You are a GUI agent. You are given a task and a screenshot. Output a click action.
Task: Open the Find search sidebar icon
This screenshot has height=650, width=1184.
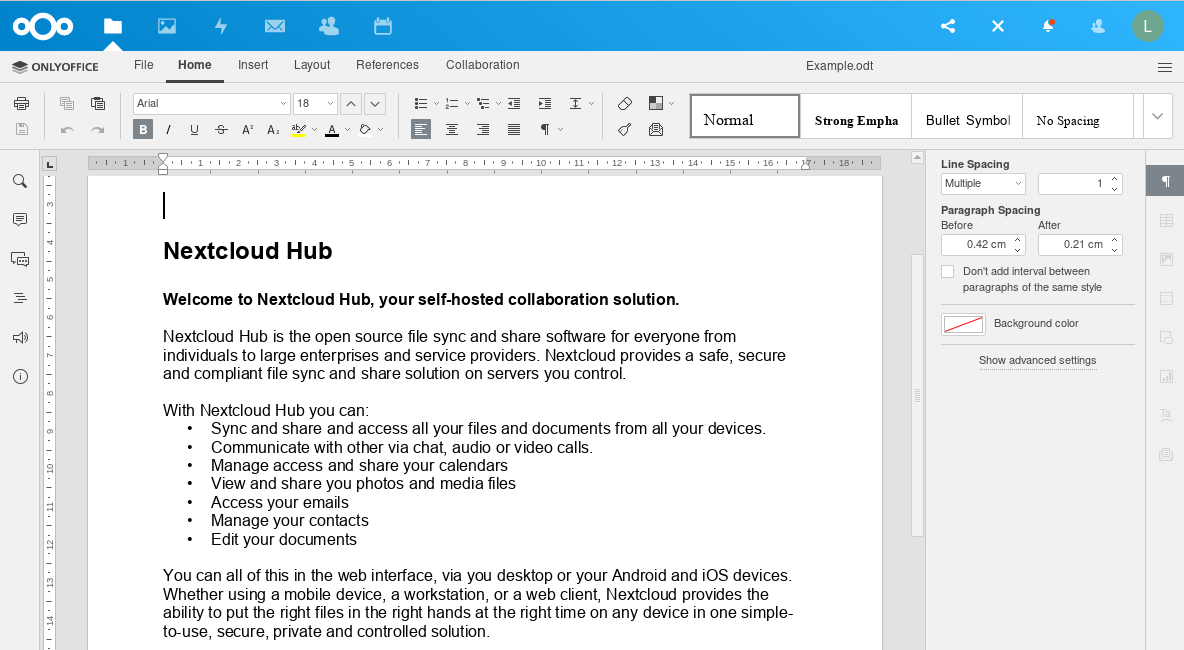(x=20, y=181)
